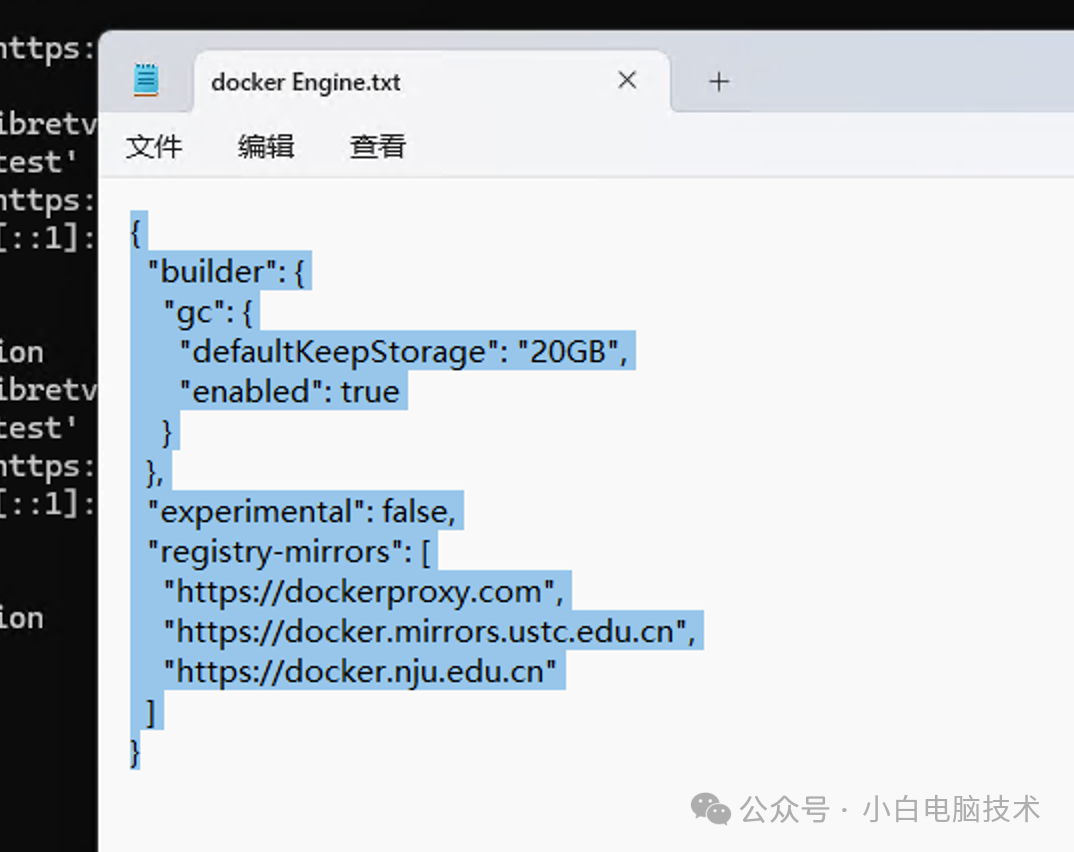Click the word "builder" in the JSON text

point(215,271)
